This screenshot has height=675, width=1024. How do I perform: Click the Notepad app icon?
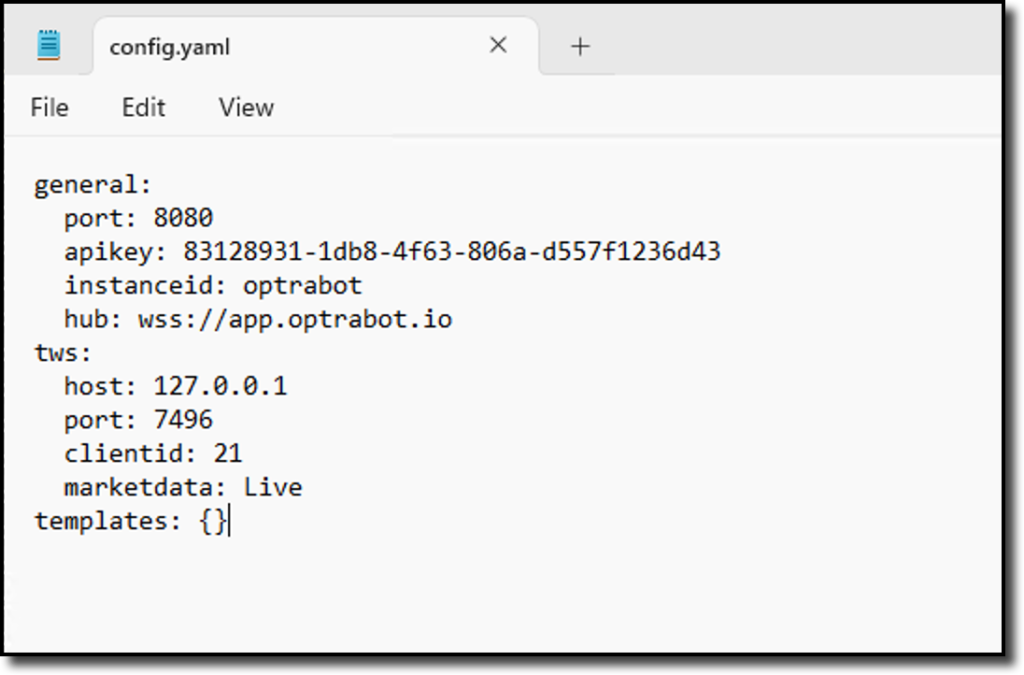point(48,45)
